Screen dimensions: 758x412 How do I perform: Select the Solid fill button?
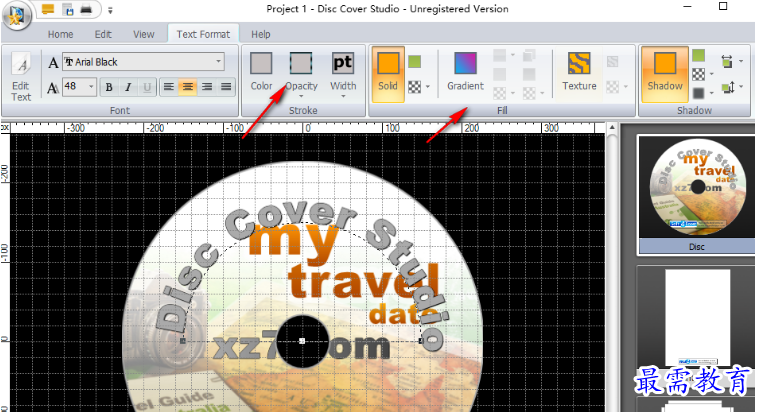pos(388,73)
